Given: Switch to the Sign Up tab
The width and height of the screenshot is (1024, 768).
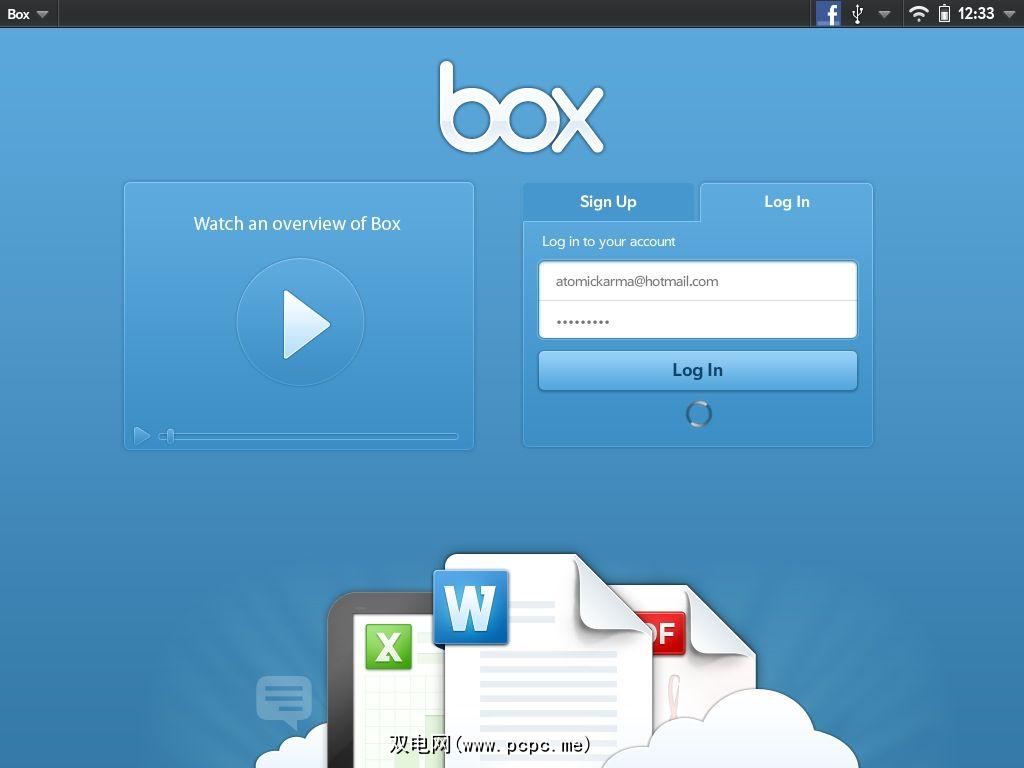Looking at the screenshot, I should (608, 202).
